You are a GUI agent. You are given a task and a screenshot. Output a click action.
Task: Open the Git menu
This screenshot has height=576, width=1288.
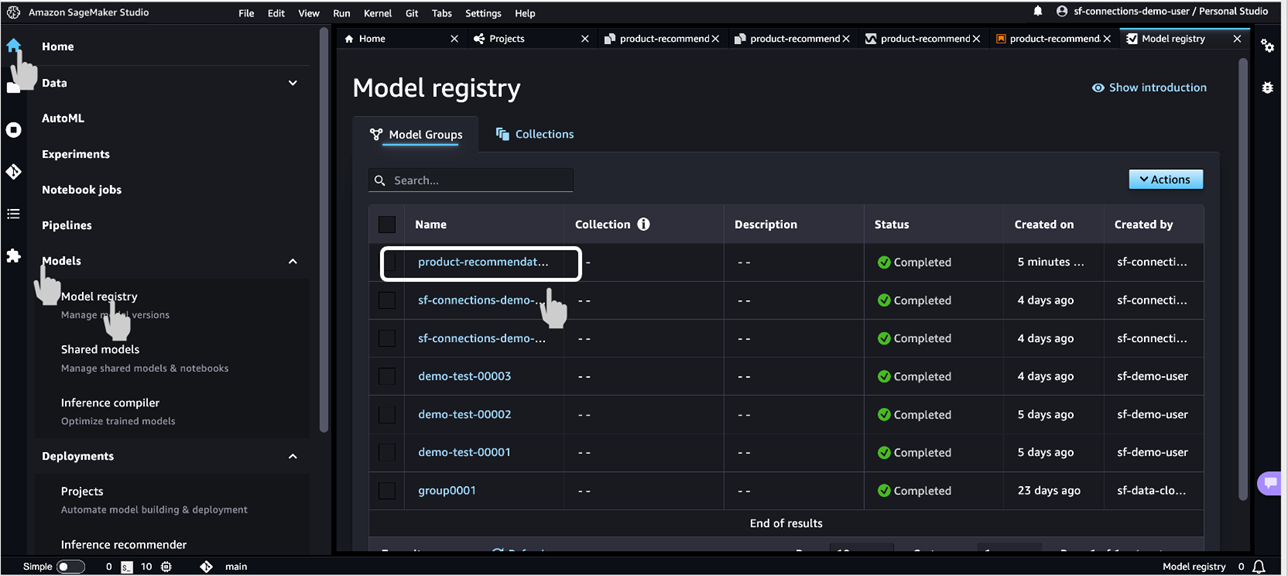tap(412, 13)
